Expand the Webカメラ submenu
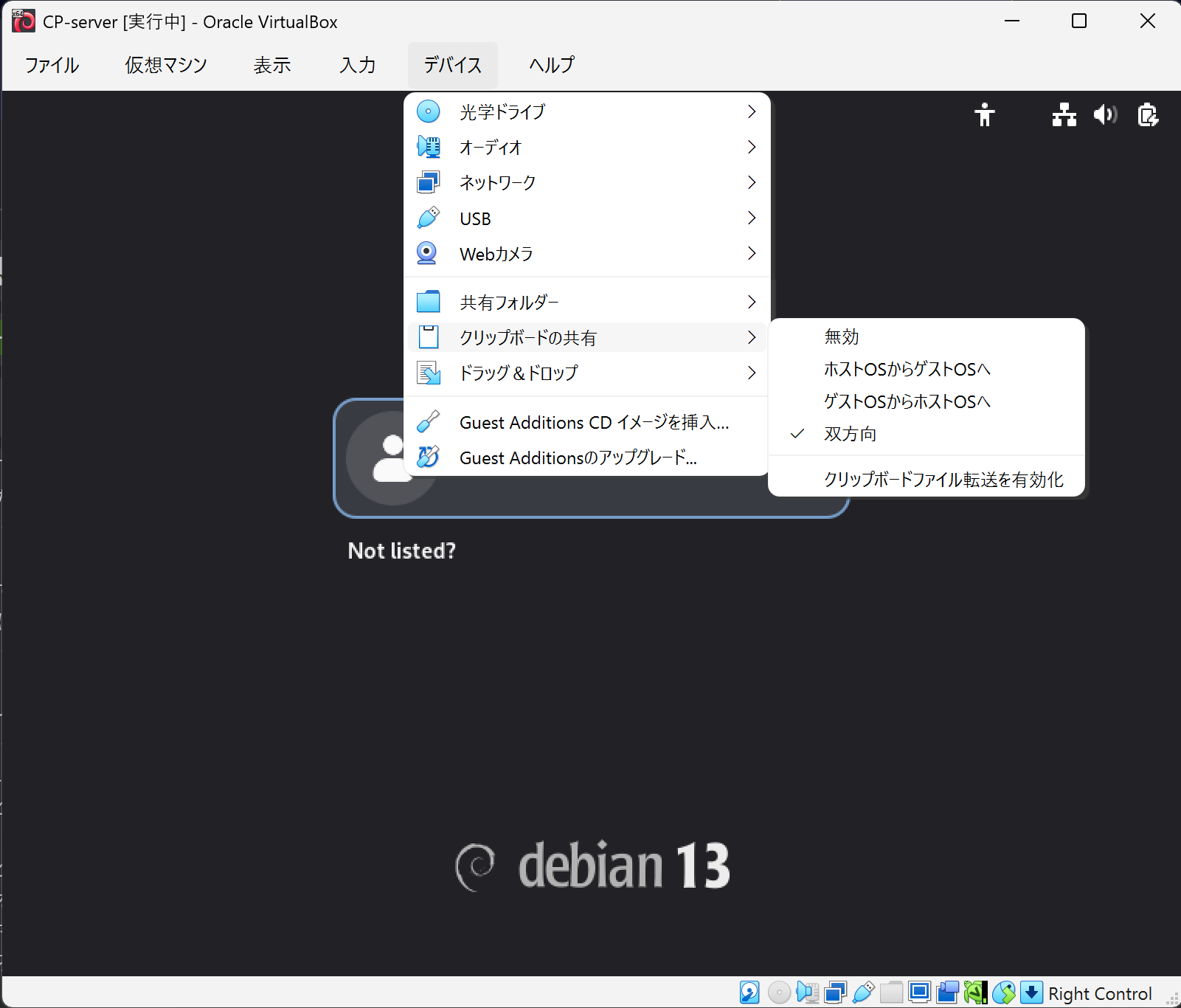The image size is (1181, 1008). point(587,253)
